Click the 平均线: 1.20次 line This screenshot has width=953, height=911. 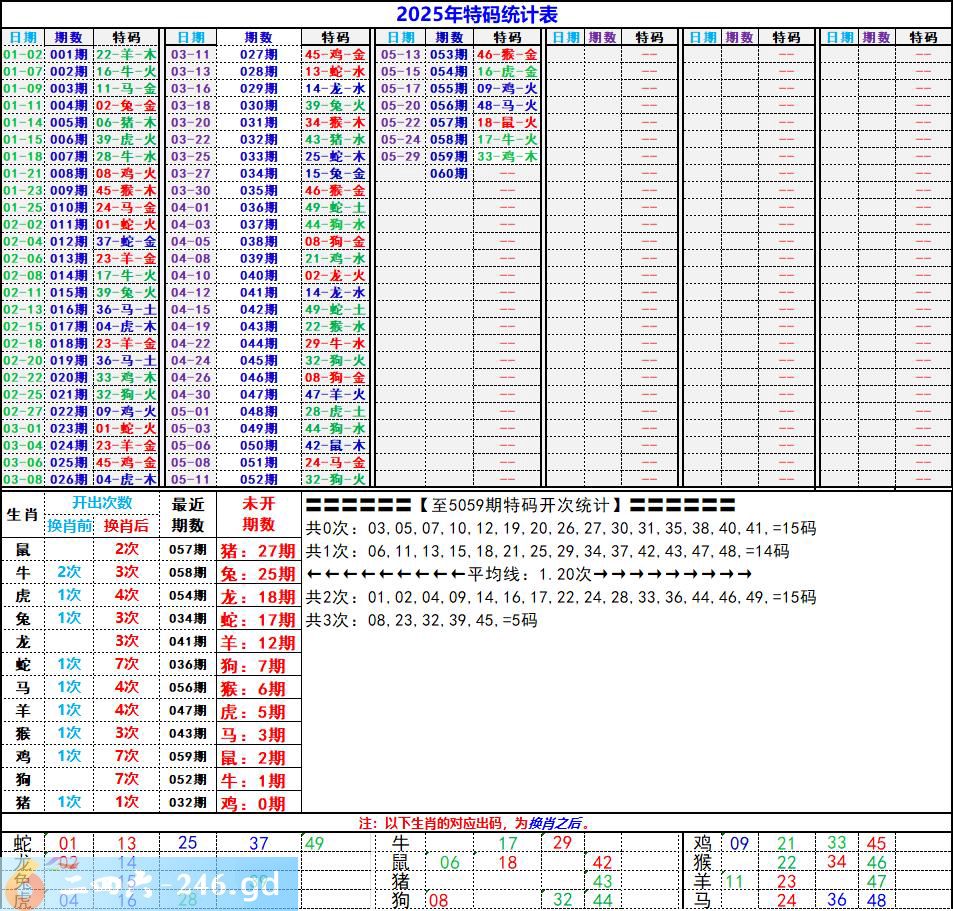pos(528,574)
